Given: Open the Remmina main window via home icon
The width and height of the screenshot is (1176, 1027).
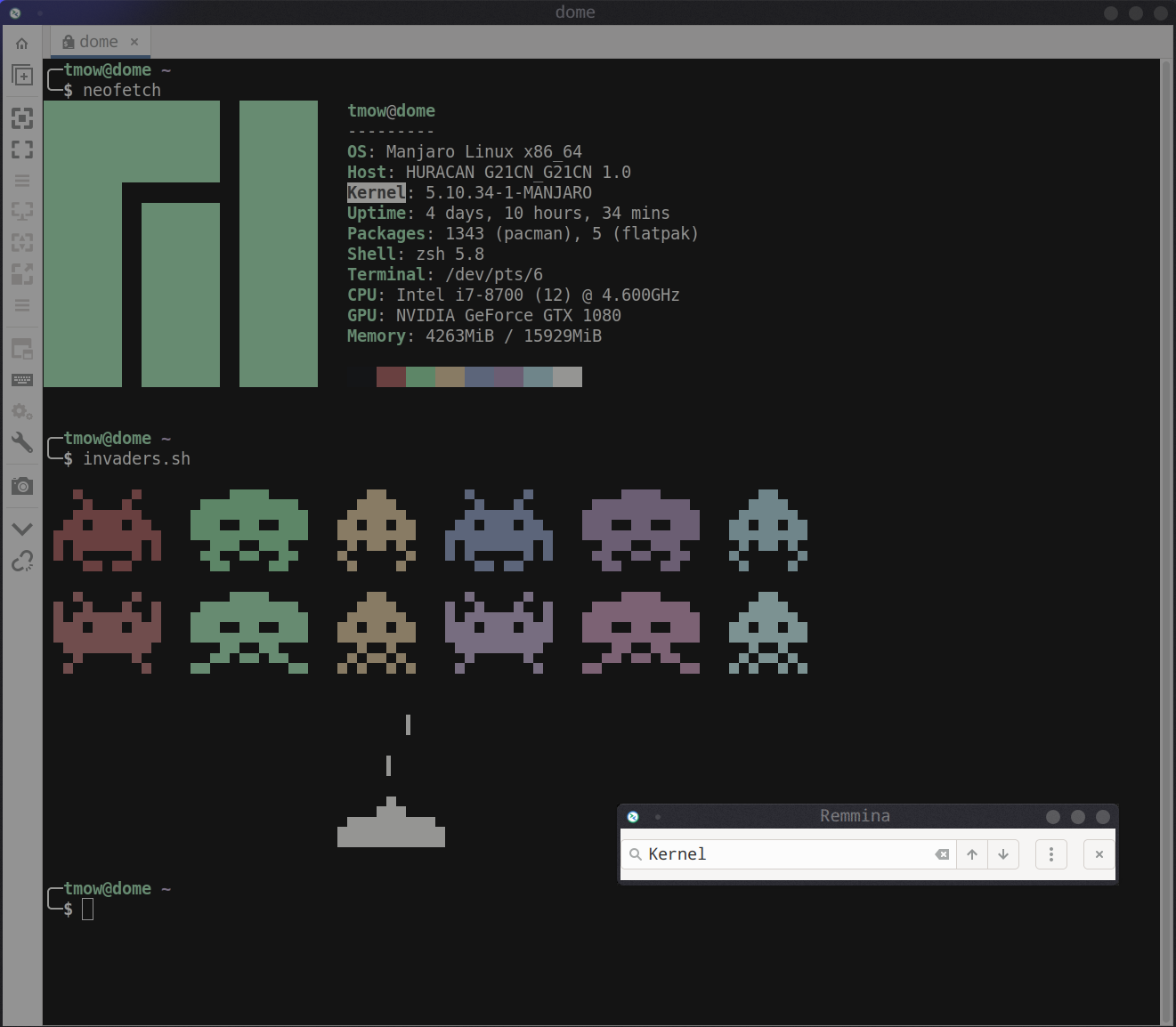Looking at the screenshot, I should point(21,43).
